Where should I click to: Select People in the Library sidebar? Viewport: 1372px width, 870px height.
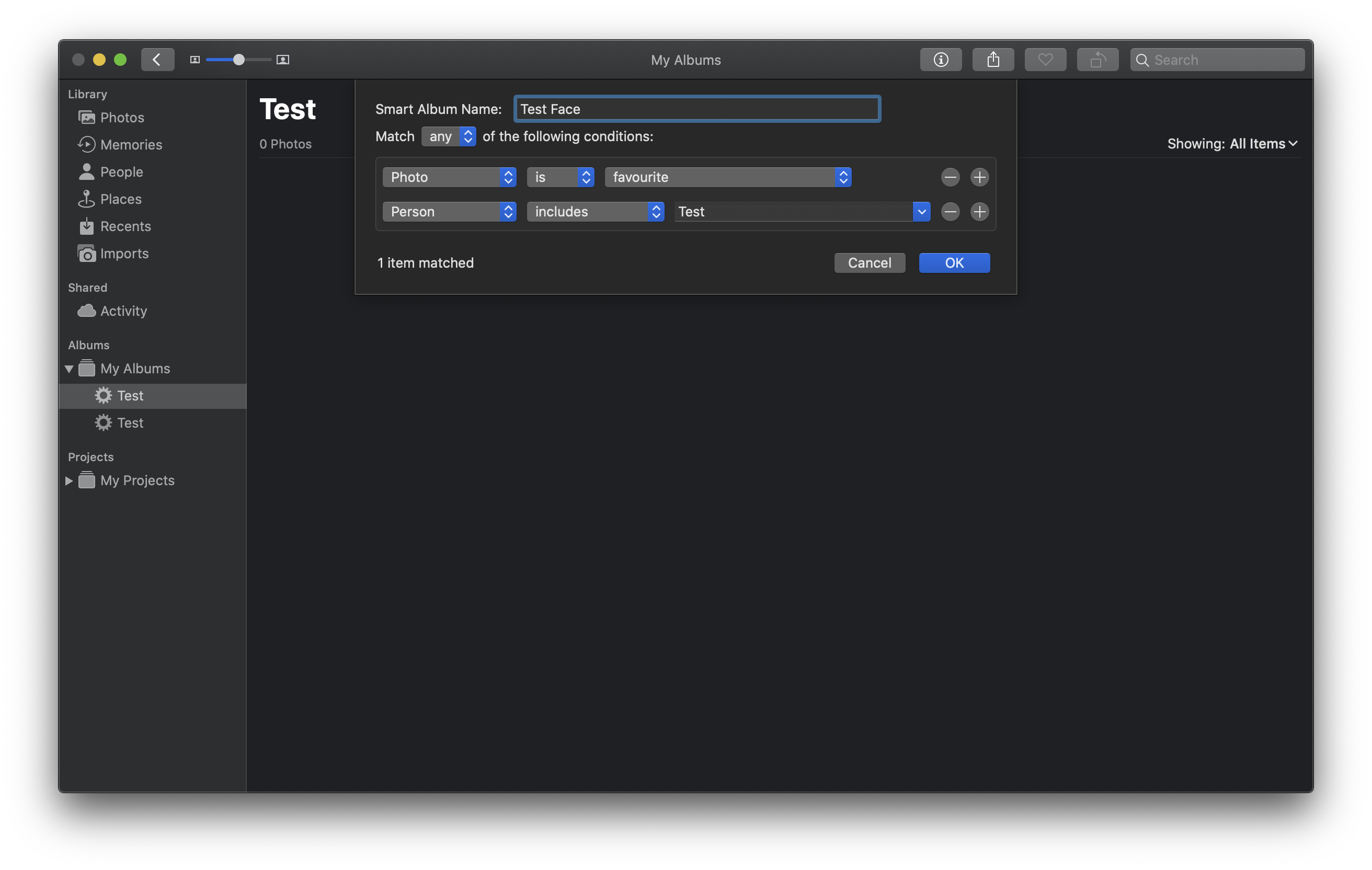(x=121, y=172)
